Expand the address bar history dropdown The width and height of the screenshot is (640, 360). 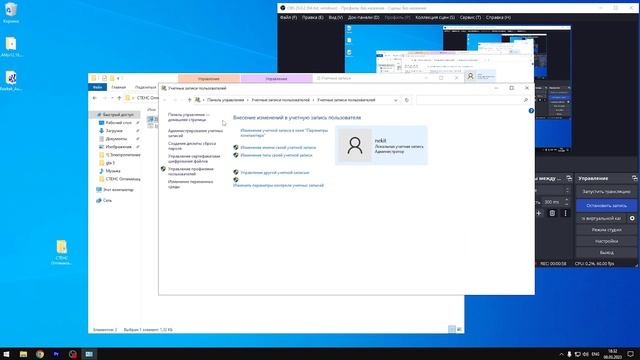(x=396, y=100)
